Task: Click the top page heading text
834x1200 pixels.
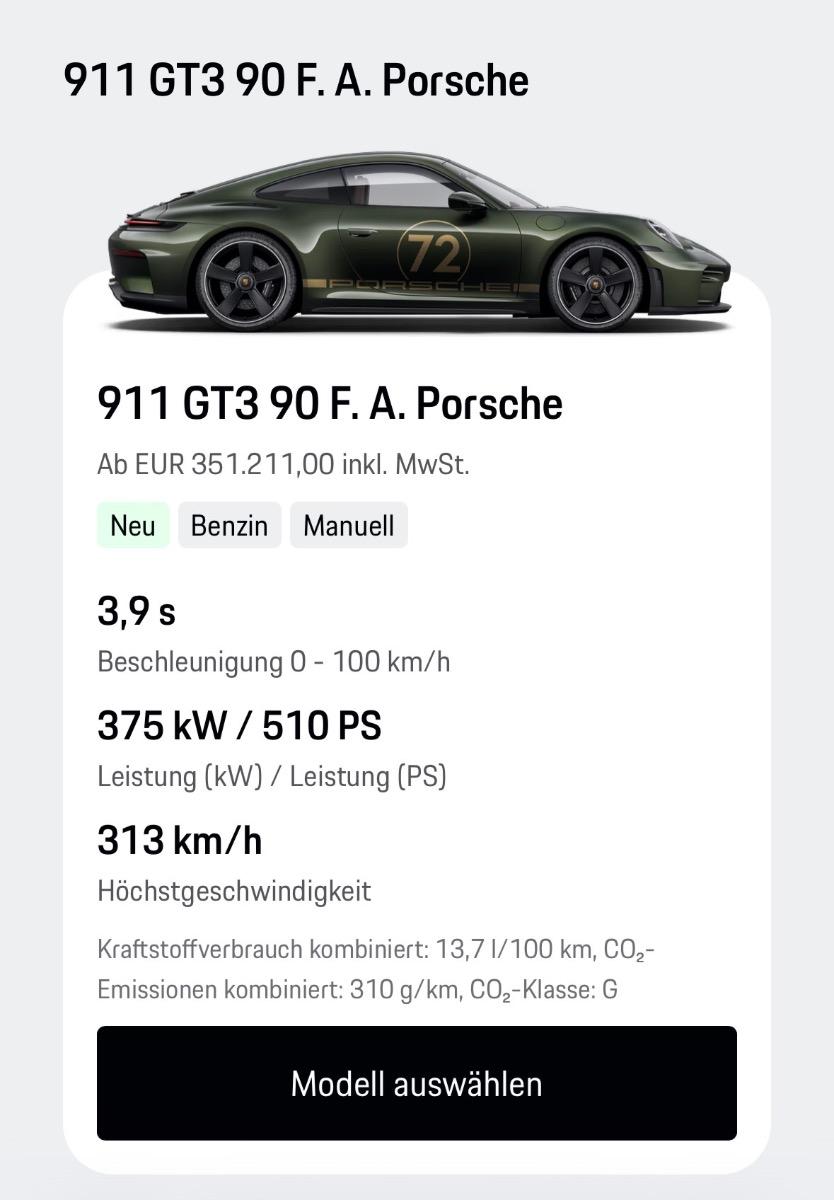Action: [296, 80]
